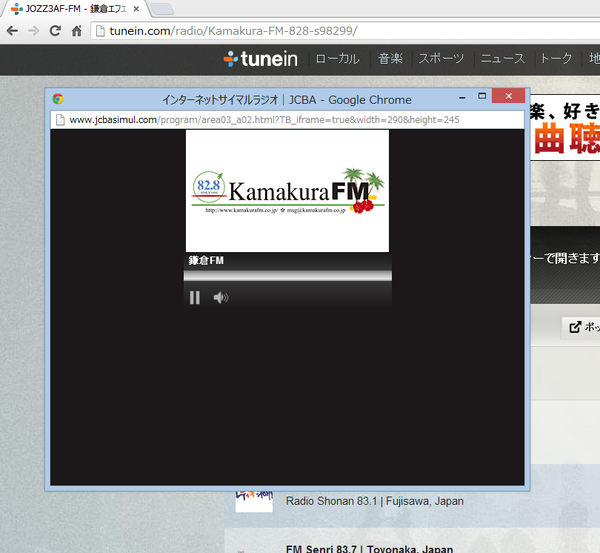The image size is (600, 553).
Task: Open the 音楽 menu
Action: pyautogui.click(x=390, y=59)
